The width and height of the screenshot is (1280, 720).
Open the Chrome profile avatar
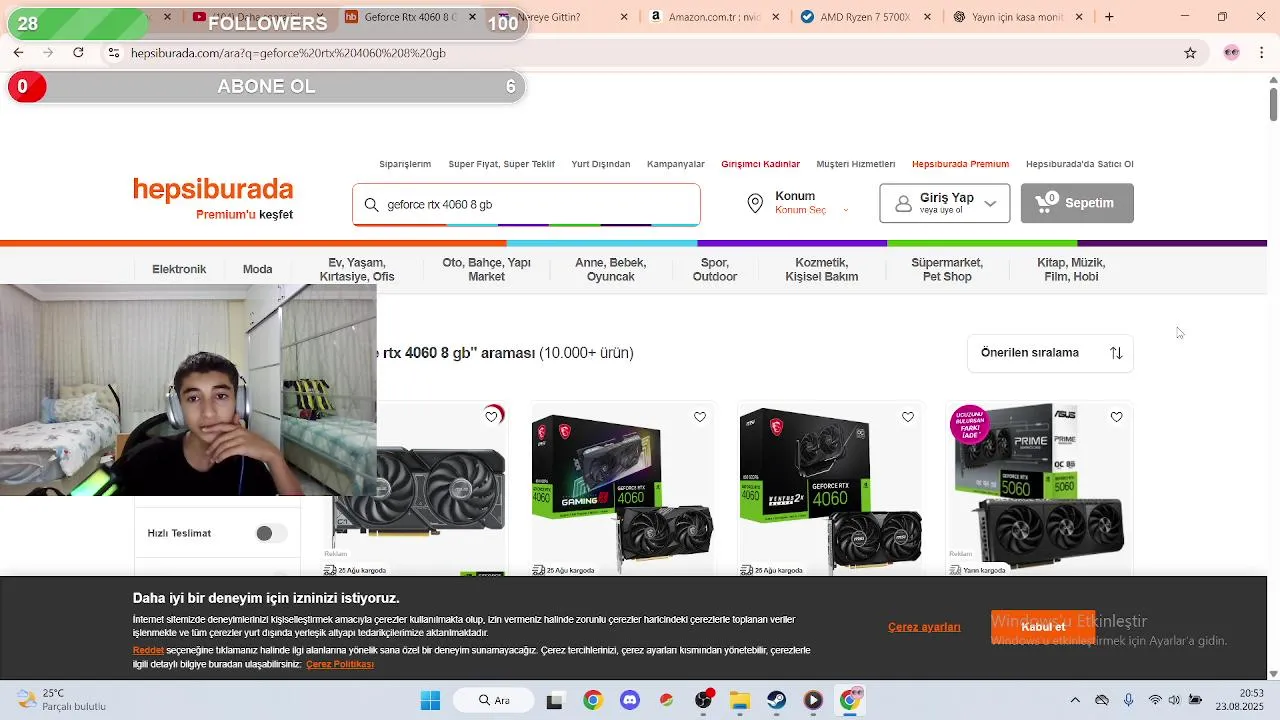pos(1232,53)
